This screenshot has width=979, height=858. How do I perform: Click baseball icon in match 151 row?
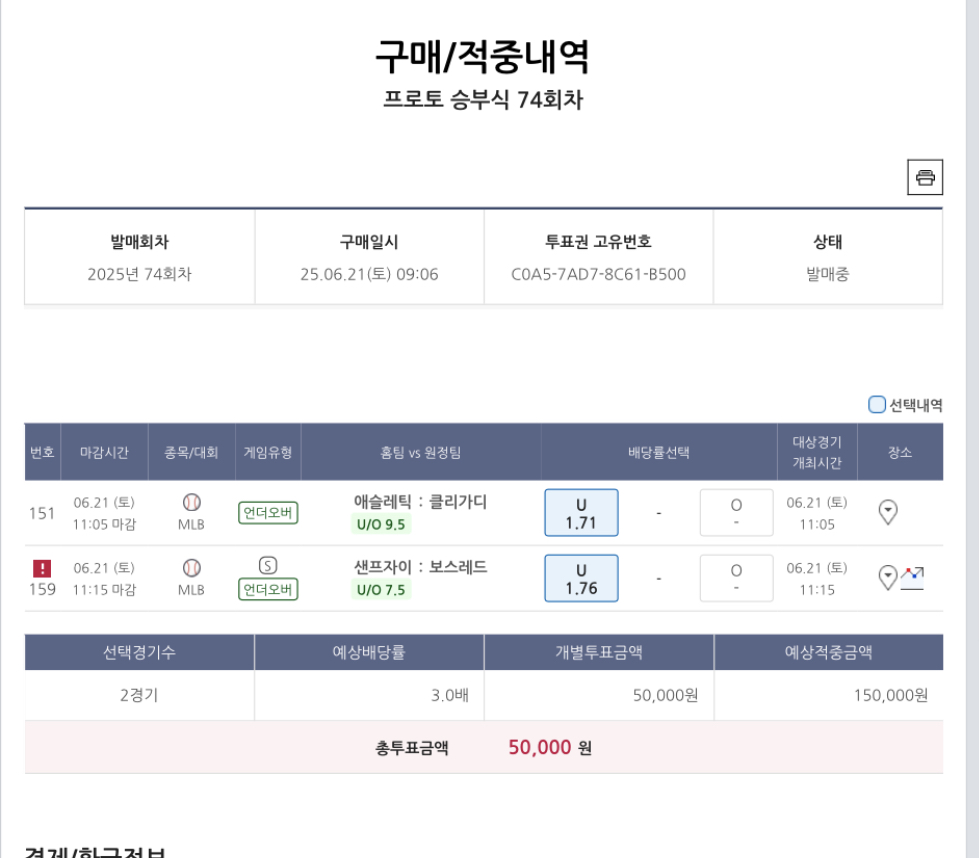point(191,502)
